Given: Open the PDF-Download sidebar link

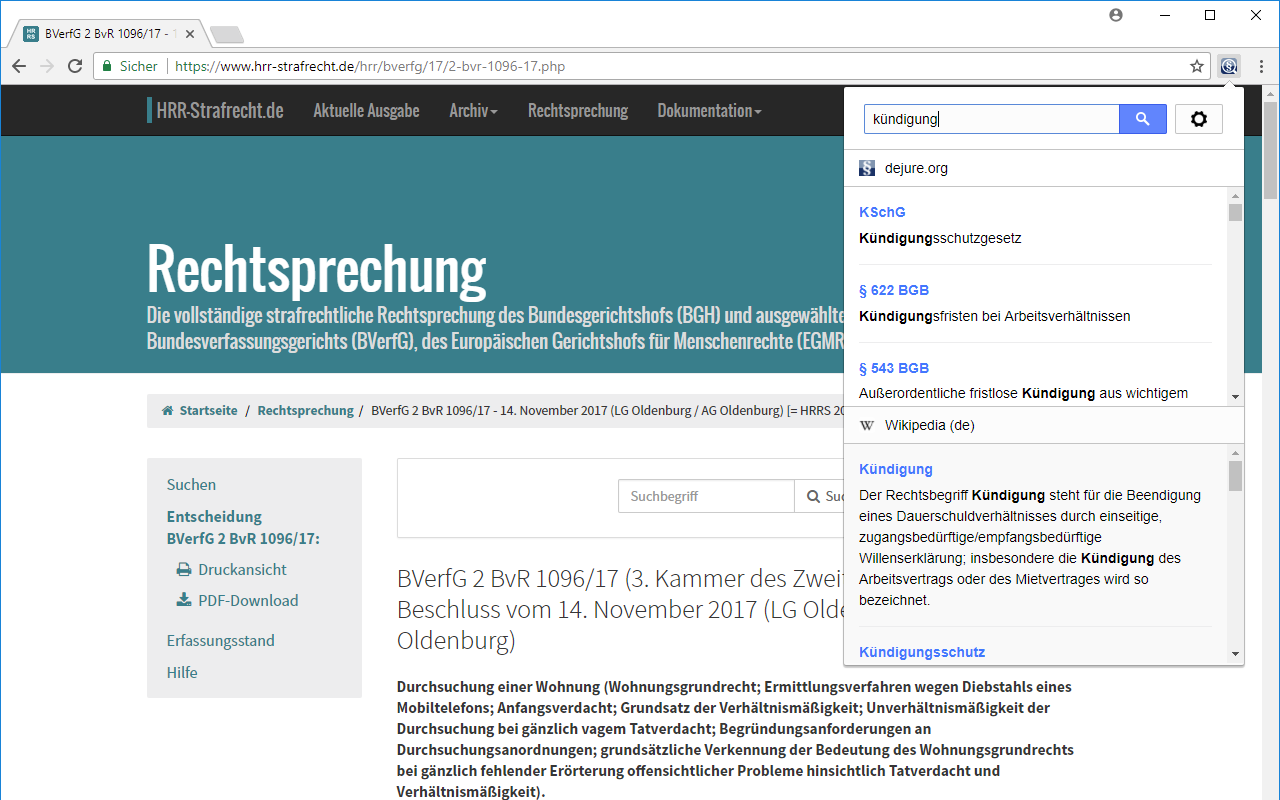Looking at the screenshot, I should [x=248, y=601].
